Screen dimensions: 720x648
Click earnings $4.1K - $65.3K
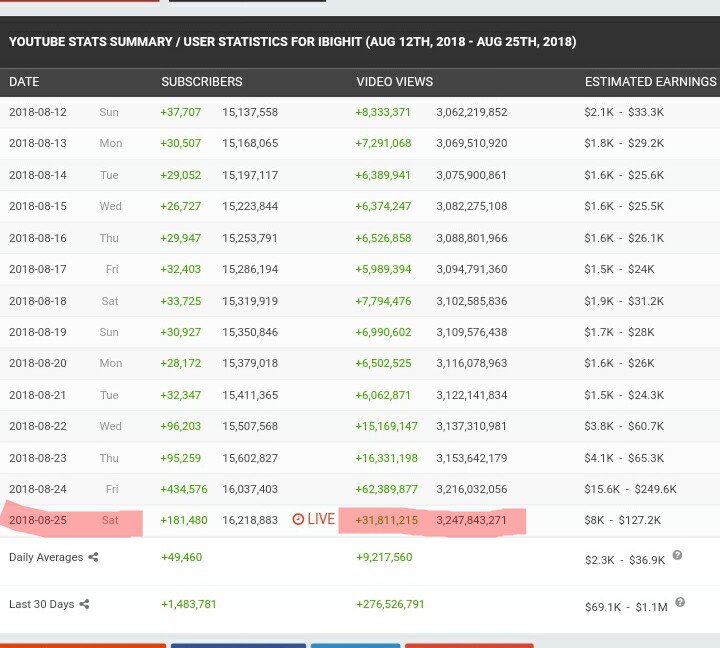pos(624,458)
